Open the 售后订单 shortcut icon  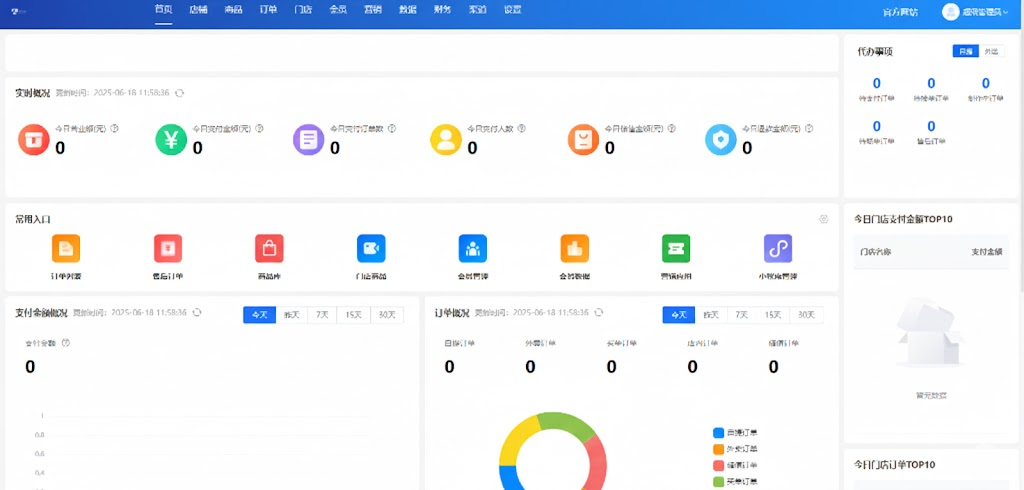click(168, 248)
